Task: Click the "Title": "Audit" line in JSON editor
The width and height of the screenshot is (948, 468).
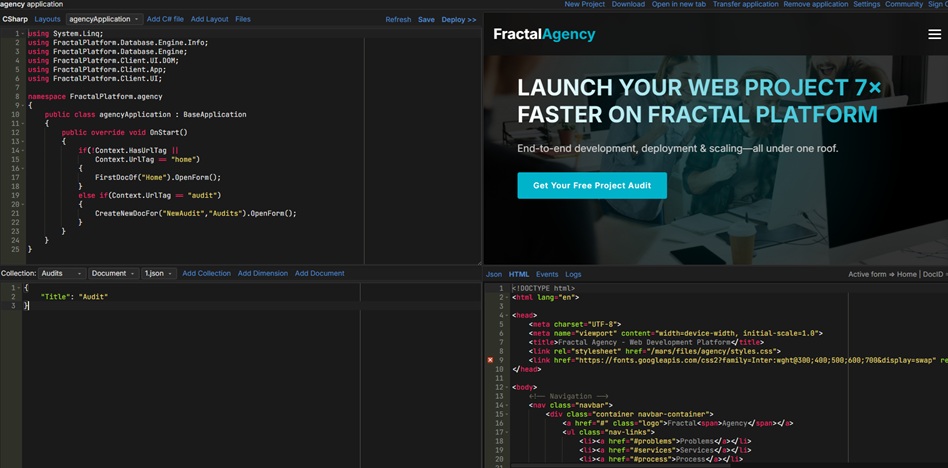Action: [74, 297]
